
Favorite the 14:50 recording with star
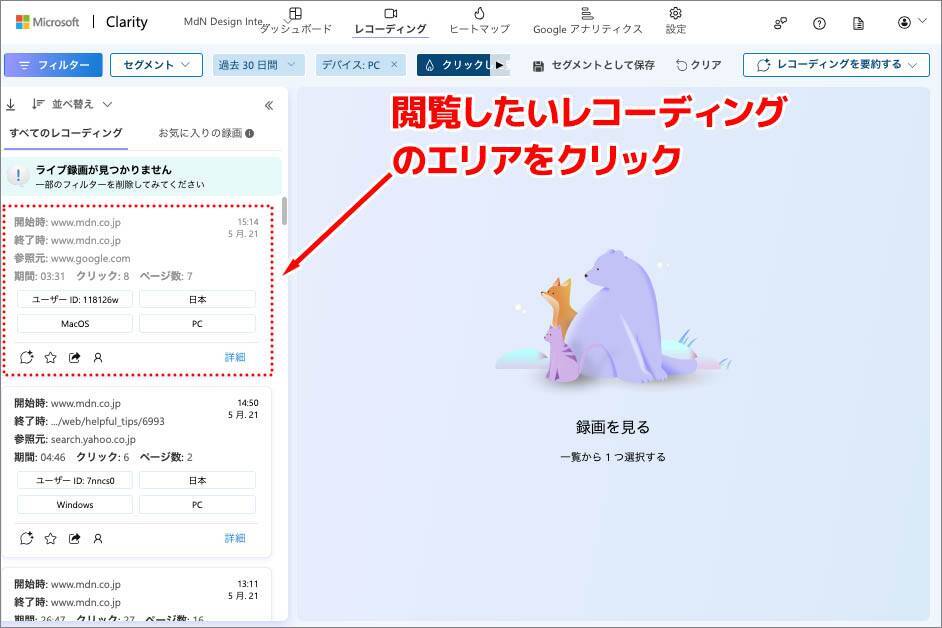pos(50,538)
